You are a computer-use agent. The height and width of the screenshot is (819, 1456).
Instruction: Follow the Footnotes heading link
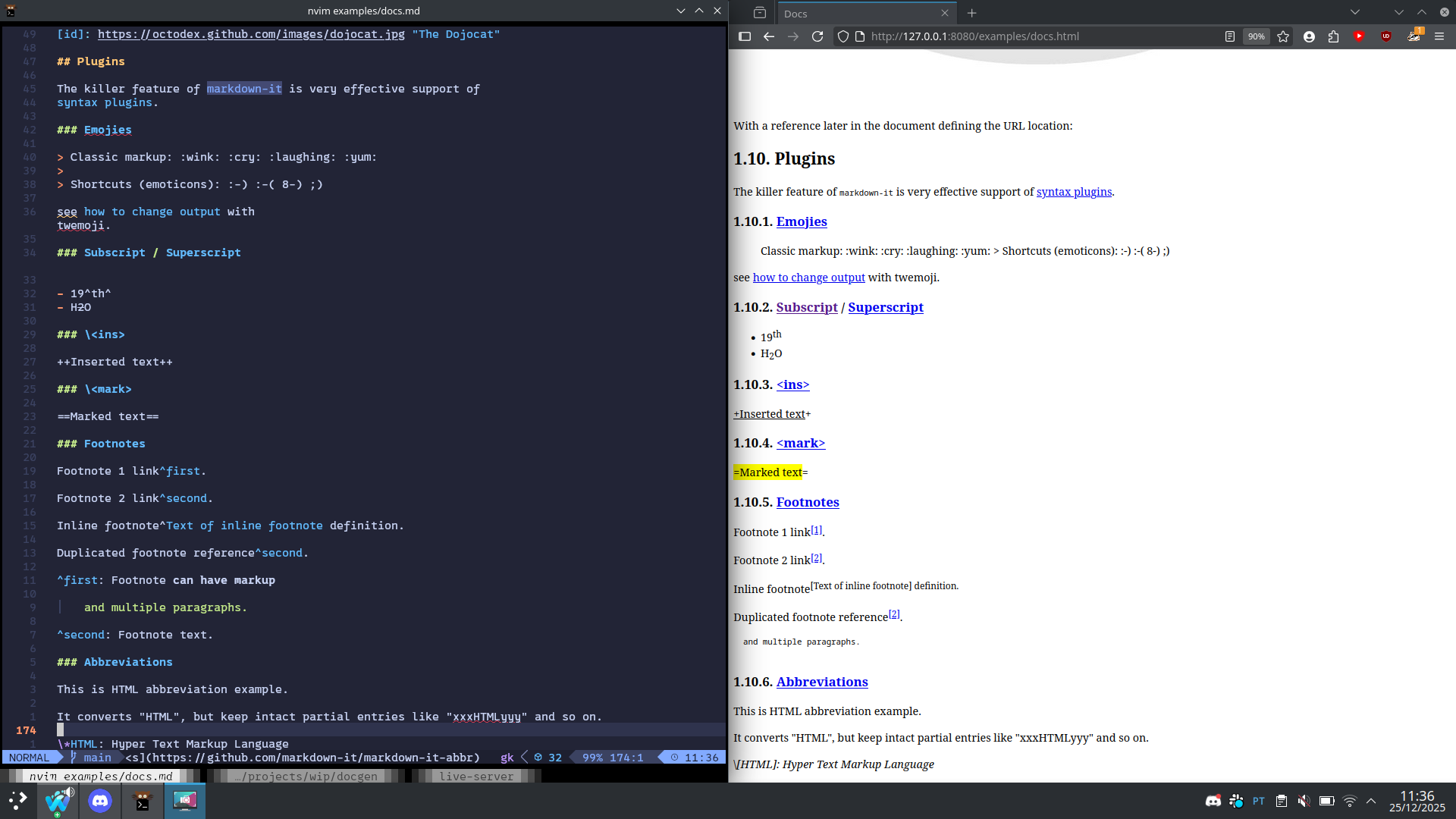[808, 502]
